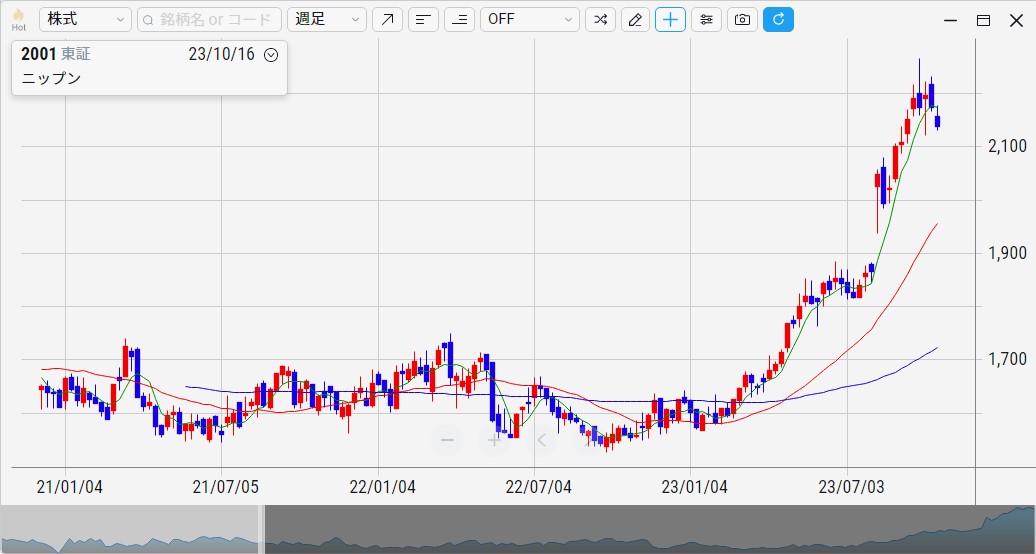
Task: Toggle the crosshair cursor button
Action: [670, 20]
